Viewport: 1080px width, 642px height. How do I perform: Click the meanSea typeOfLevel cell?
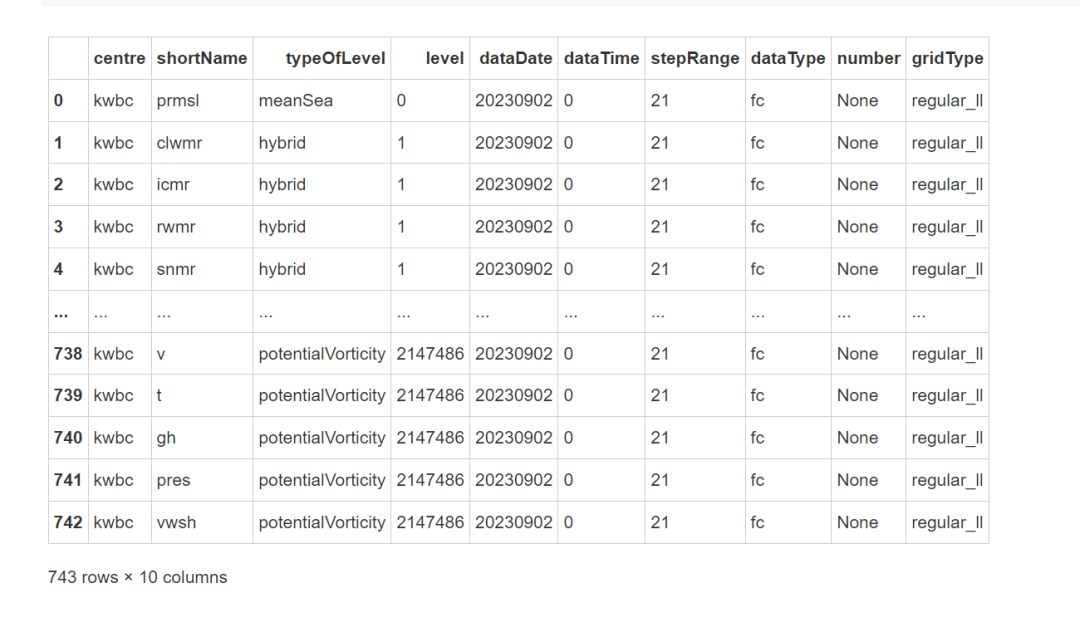point(295,101)
